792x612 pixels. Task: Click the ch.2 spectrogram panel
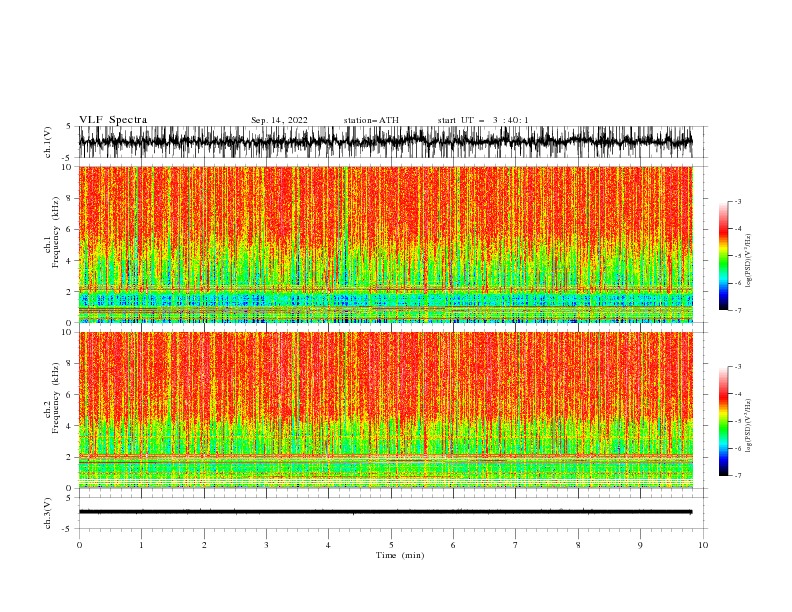[385, 410]
